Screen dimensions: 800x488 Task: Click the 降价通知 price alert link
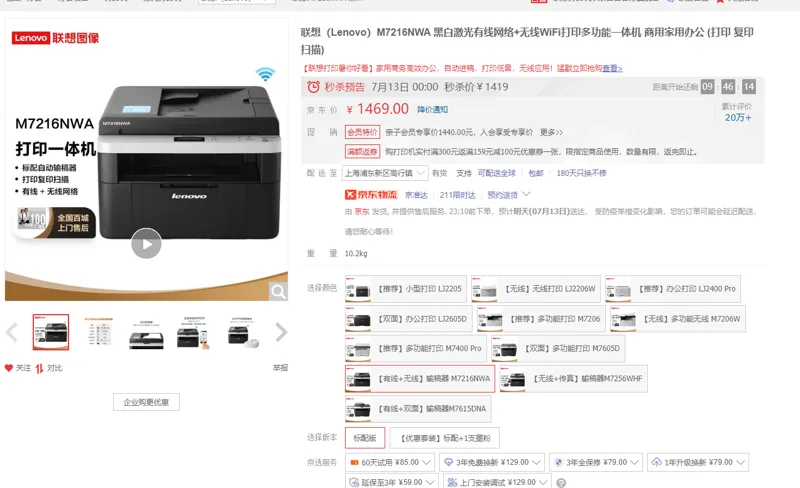coord(433,110)
